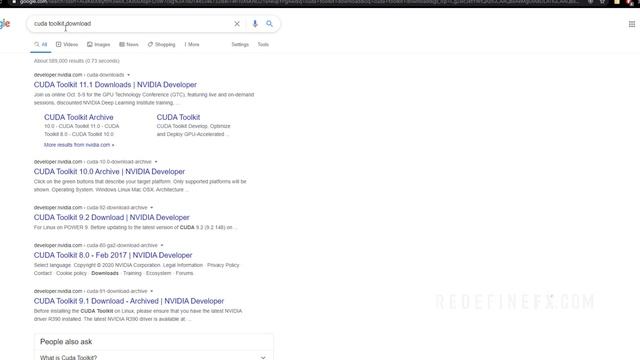Image resolution: width=640 pixels, height=360 pixels.
Task: Clear the search box with X icon
Action: [x=237, y=24]
